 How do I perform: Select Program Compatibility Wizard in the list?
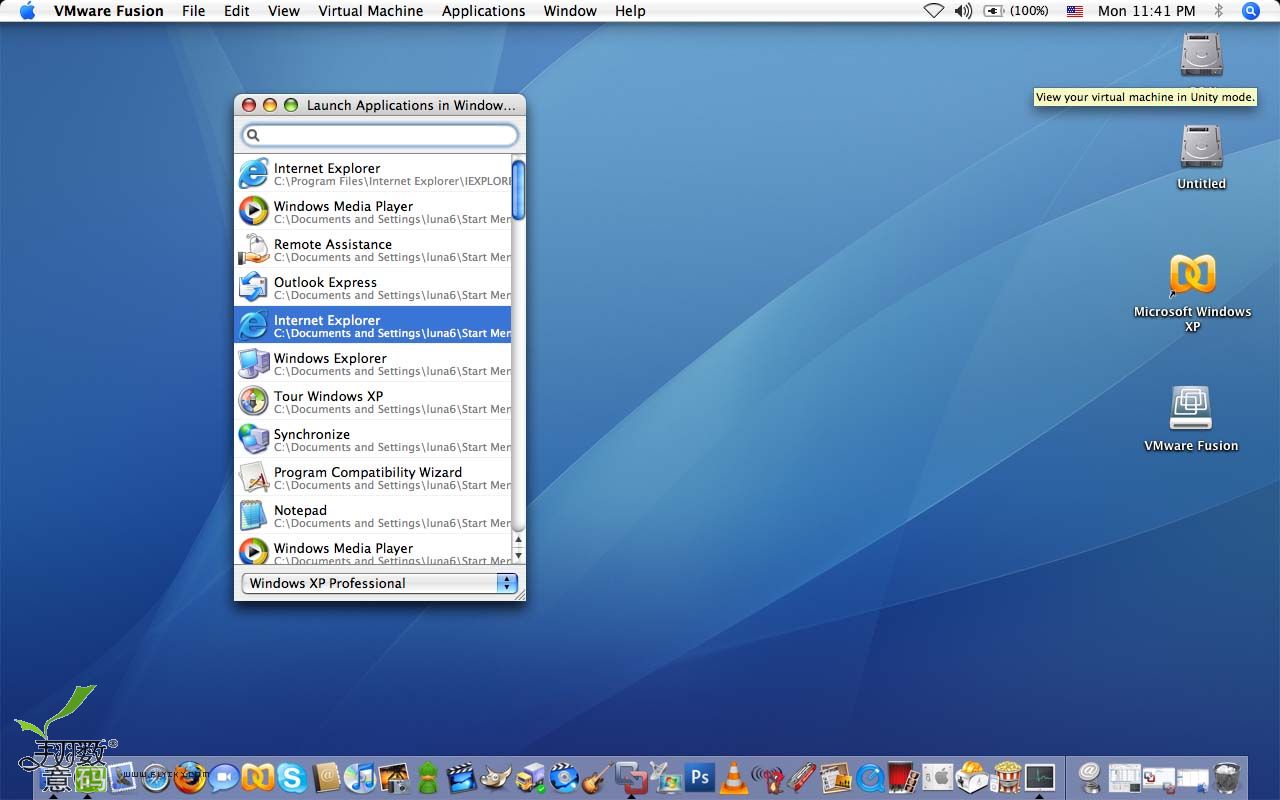point(373,477)
